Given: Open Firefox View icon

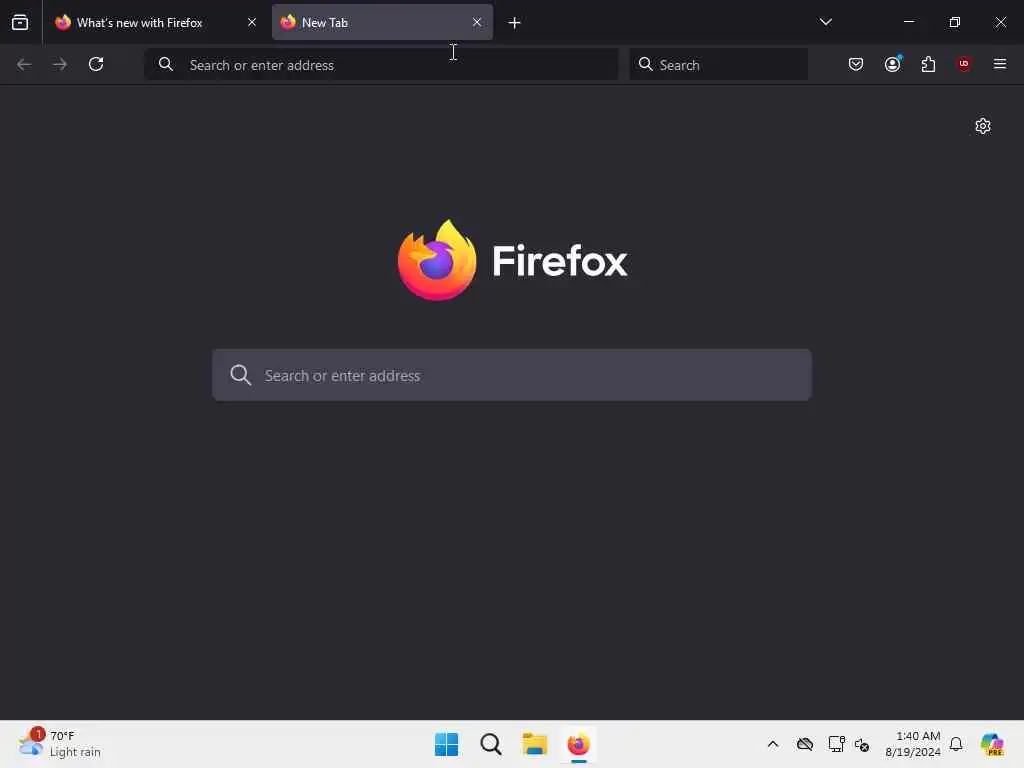Looking at the screenshot, I should pos(20,22).
